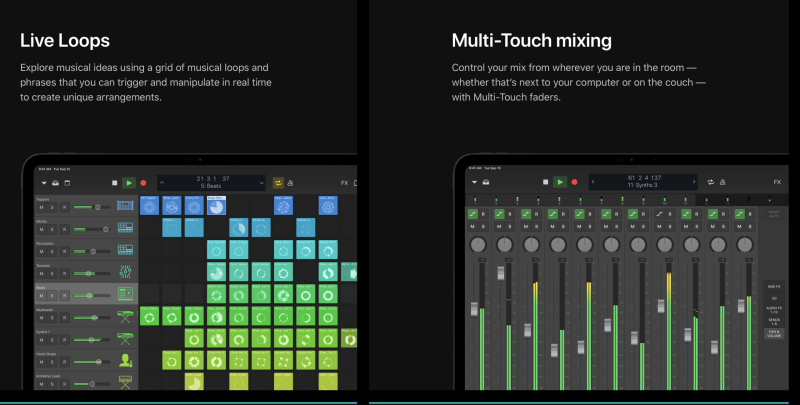Image resolution: width=800 pixels, height=405 pixels.
Task: Record-enable the Percussion track
Action: [64, 251]
